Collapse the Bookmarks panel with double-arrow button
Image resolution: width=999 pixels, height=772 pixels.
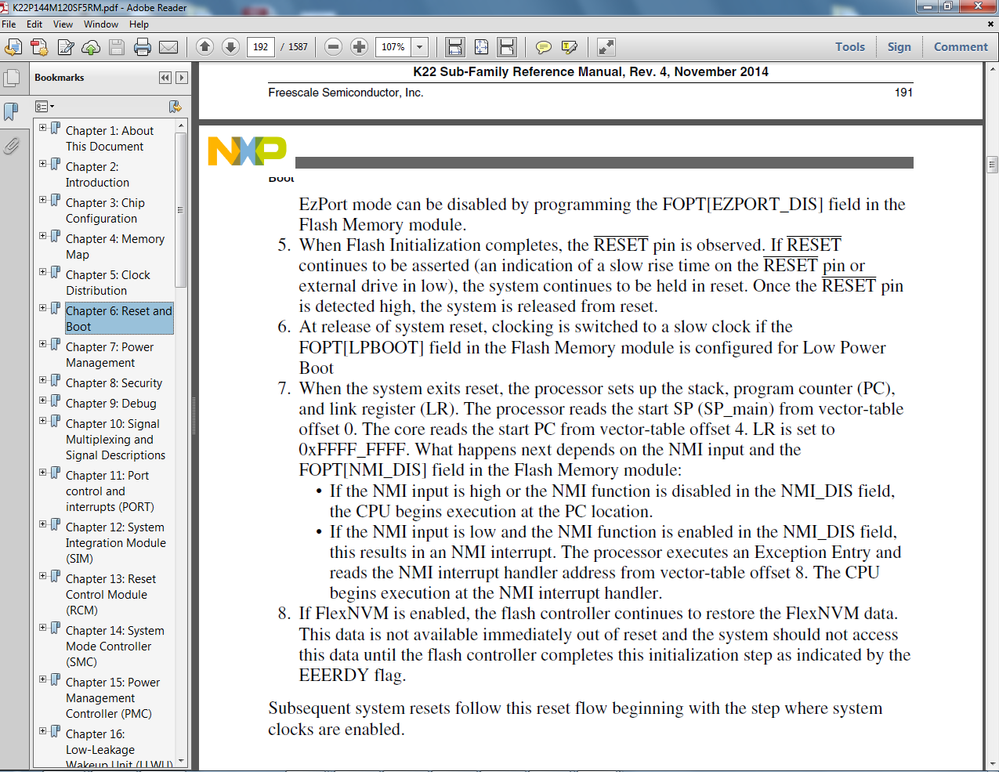pyautogui.click(x=165, y=78)
